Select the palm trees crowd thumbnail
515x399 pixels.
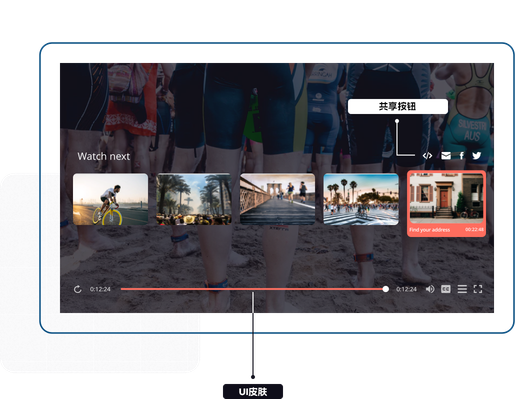pos(194,199)
